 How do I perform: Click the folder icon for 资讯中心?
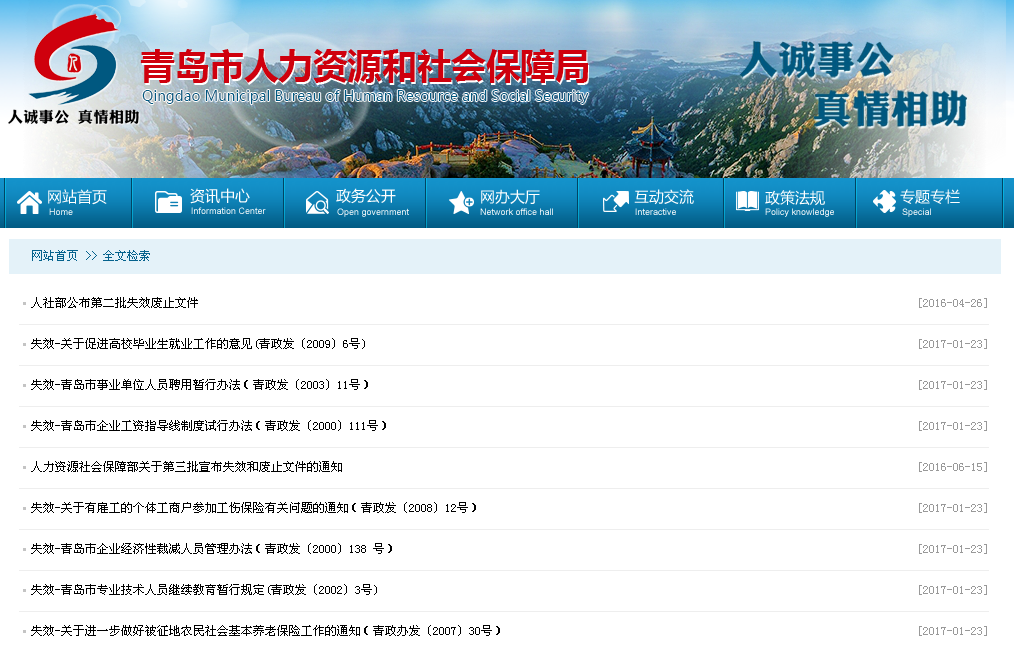168,203
